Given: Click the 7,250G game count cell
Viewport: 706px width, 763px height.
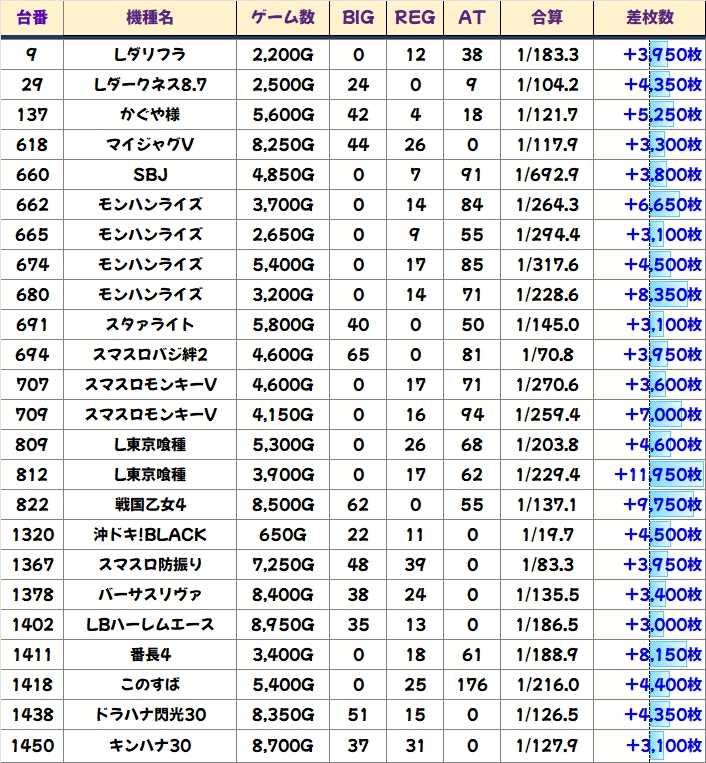Looking at the screenshot, I should point(283,565).
